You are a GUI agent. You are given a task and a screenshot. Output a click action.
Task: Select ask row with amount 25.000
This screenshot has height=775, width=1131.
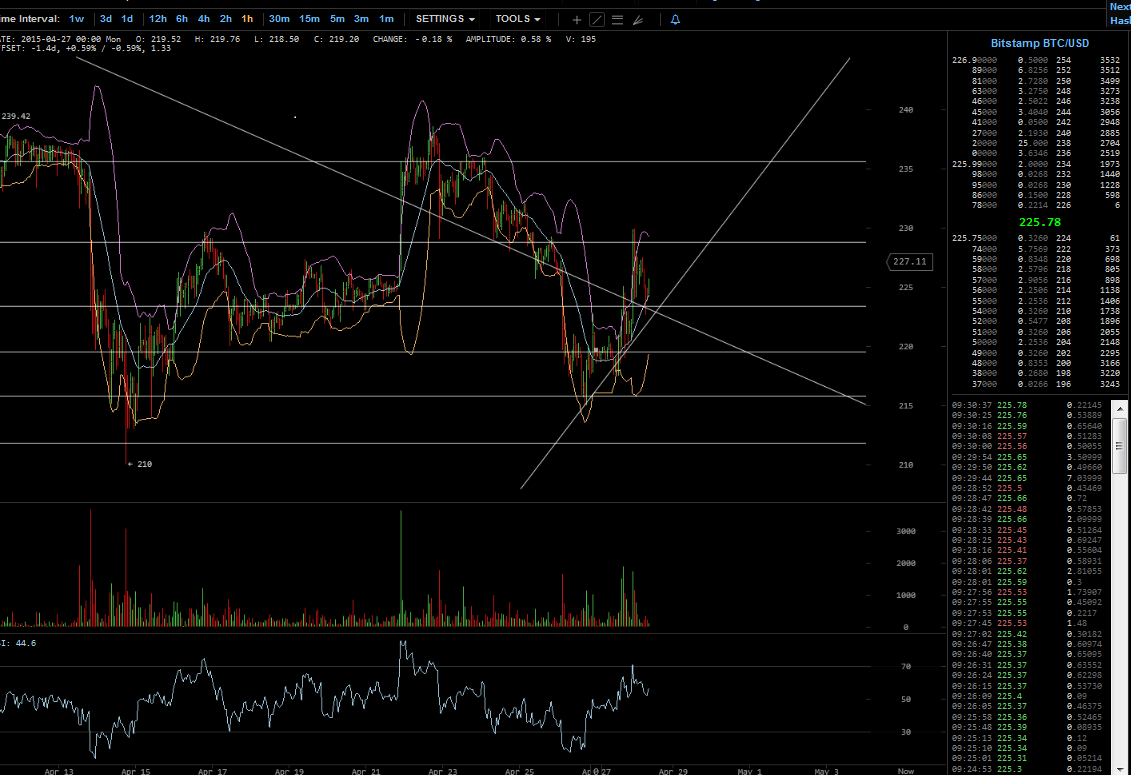[1036, 144]
